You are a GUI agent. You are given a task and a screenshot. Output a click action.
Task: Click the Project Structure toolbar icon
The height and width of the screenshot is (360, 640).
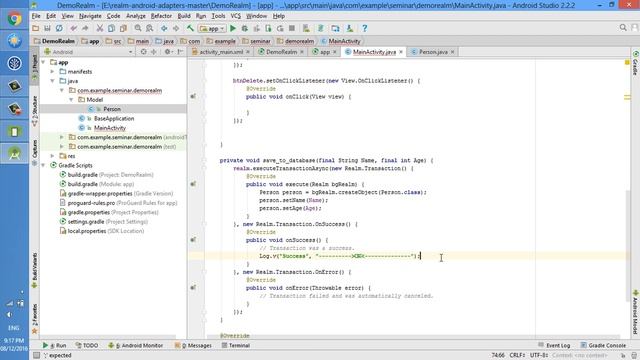[335, 29]
